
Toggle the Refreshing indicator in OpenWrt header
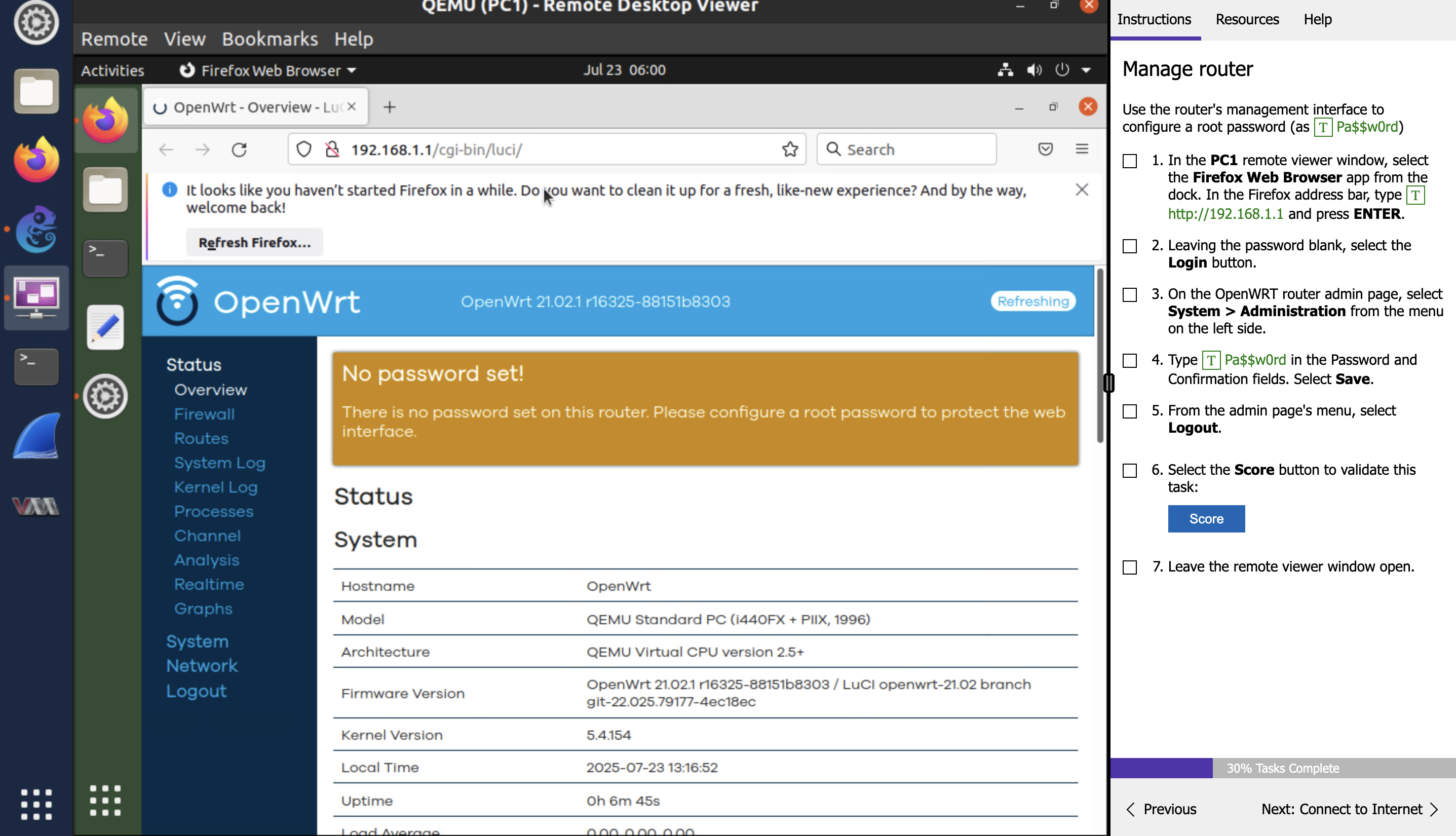point(1033,301)
